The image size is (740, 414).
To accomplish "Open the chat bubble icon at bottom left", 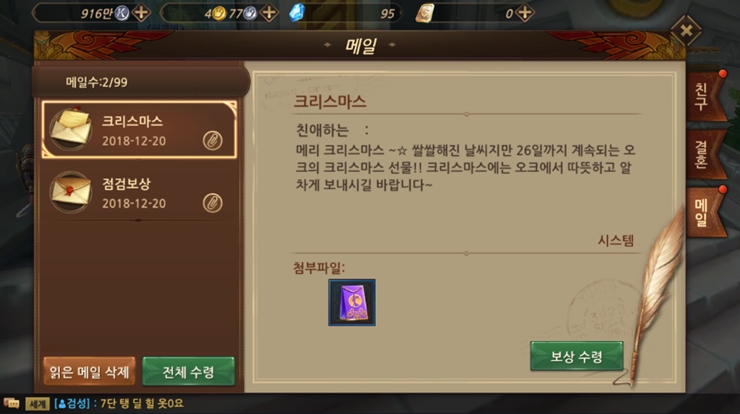I will coord(11,404).
